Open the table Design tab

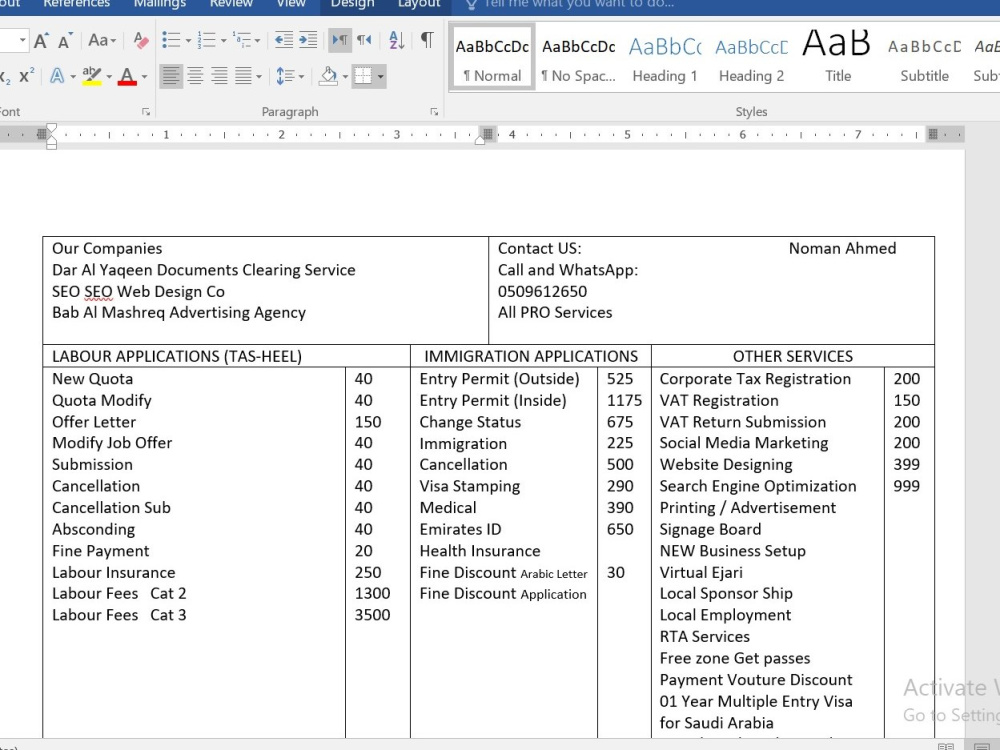coord(352,4)
